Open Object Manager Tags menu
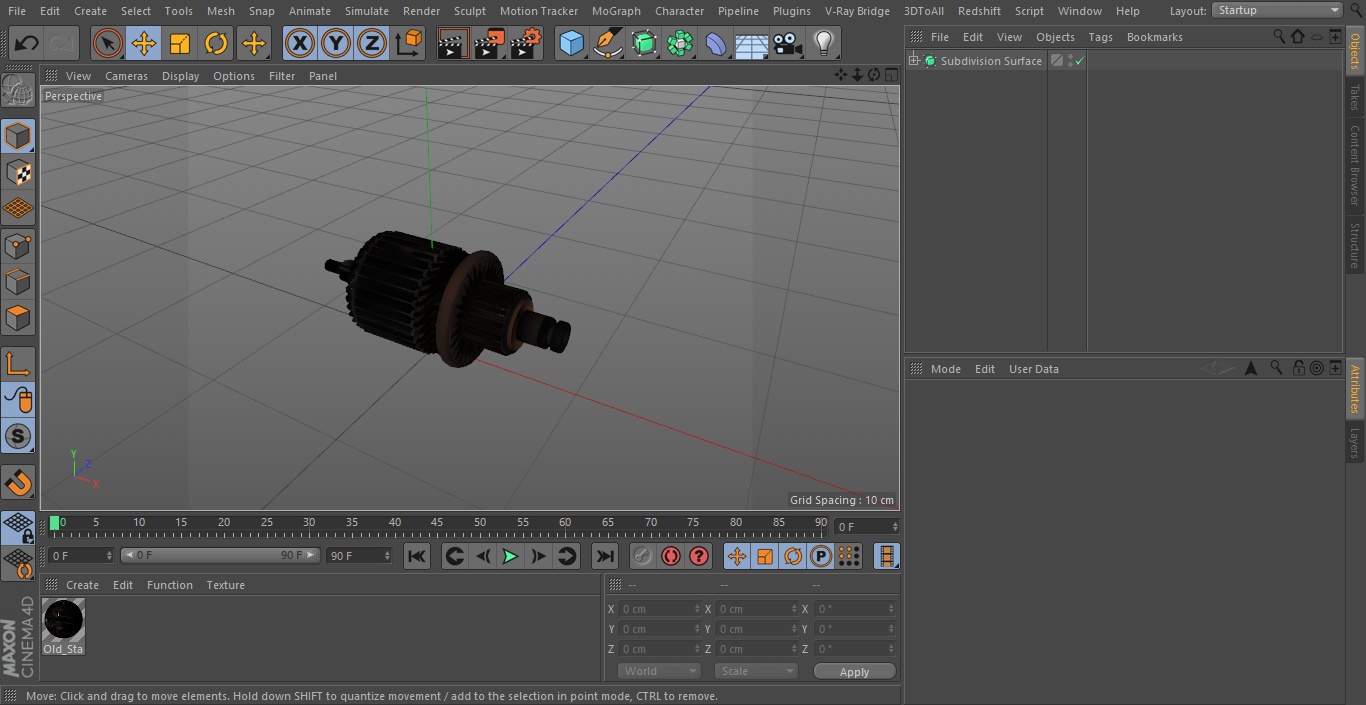Screen dimensions: 1366x705 (x=1100, y=37)
